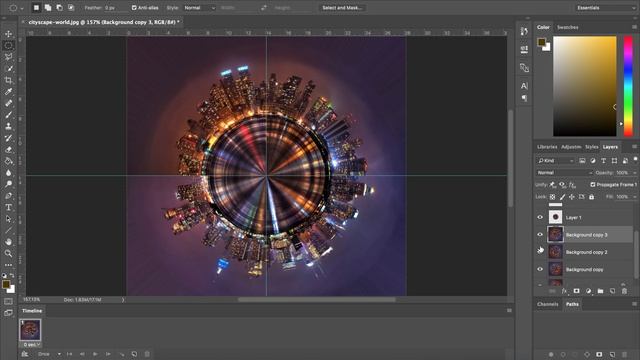Select the Elliptical Marquee tool in toolbar

[9, 45]
